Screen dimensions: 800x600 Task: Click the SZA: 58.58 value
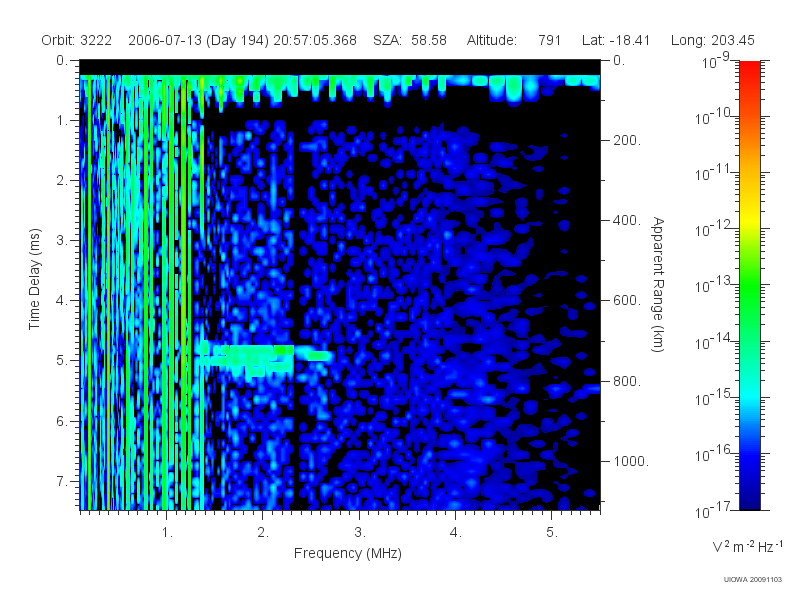coord(410,40)
